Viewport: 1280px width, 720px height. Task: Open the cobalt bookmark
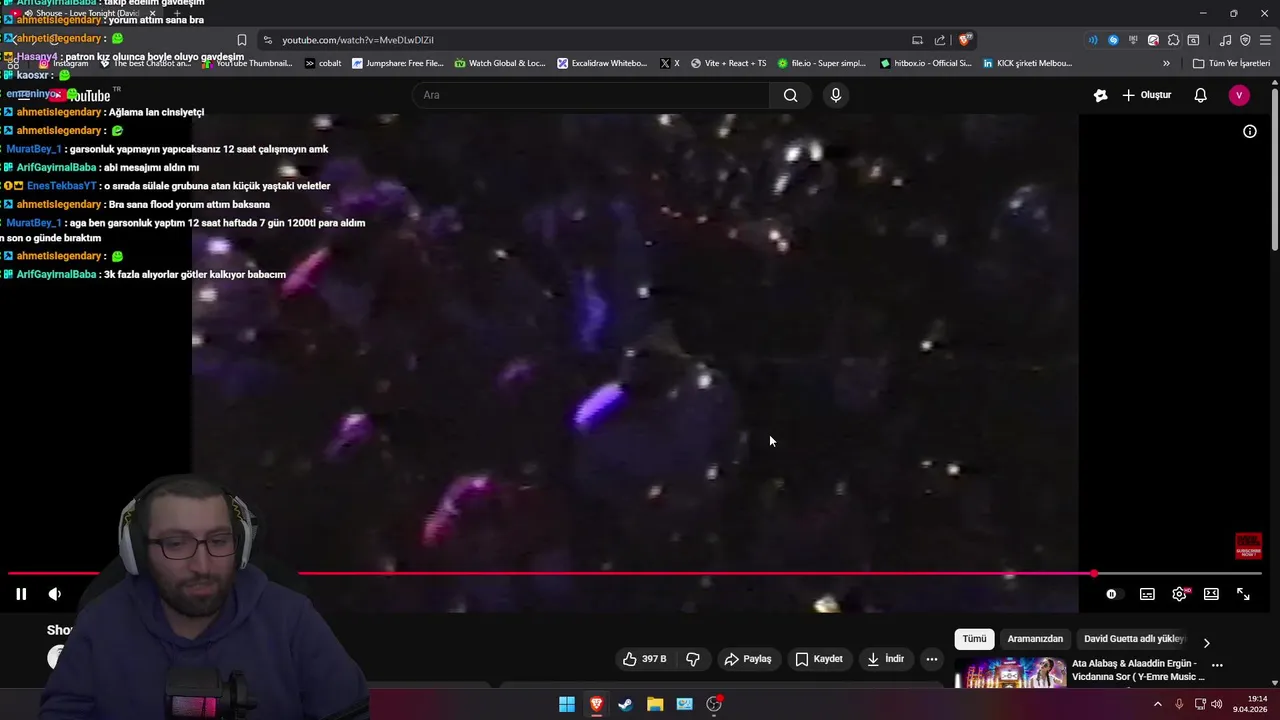pyautogui.click(x=323, y=63)
